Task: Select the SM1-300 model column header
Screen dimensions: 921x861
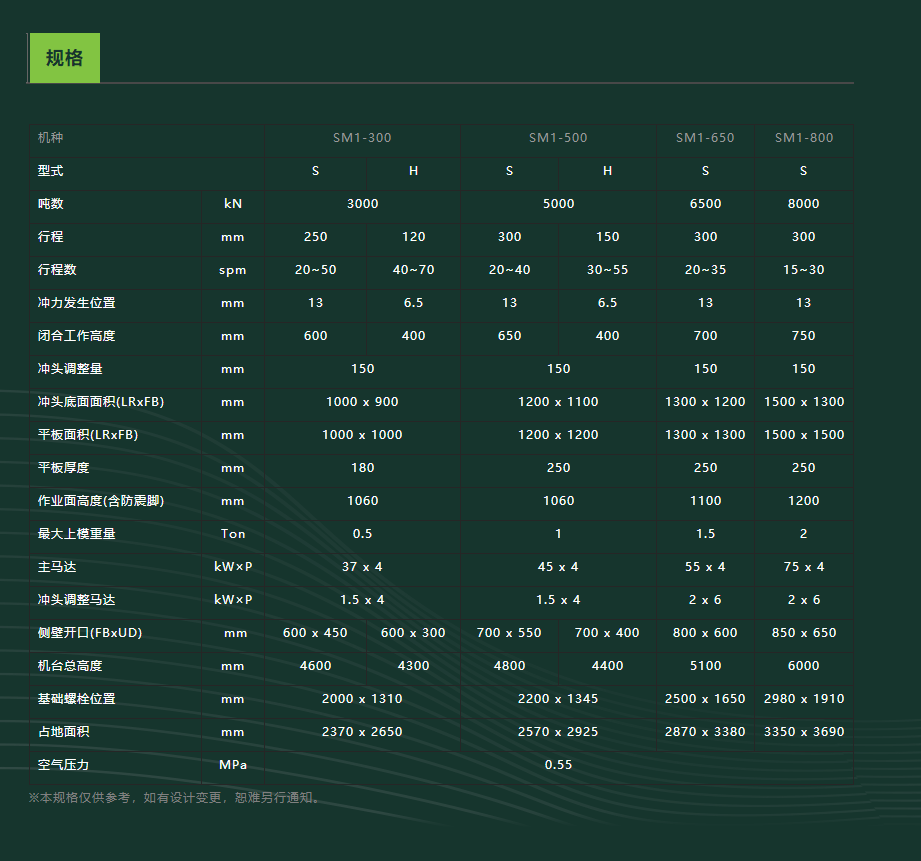Action: point(362,138)
